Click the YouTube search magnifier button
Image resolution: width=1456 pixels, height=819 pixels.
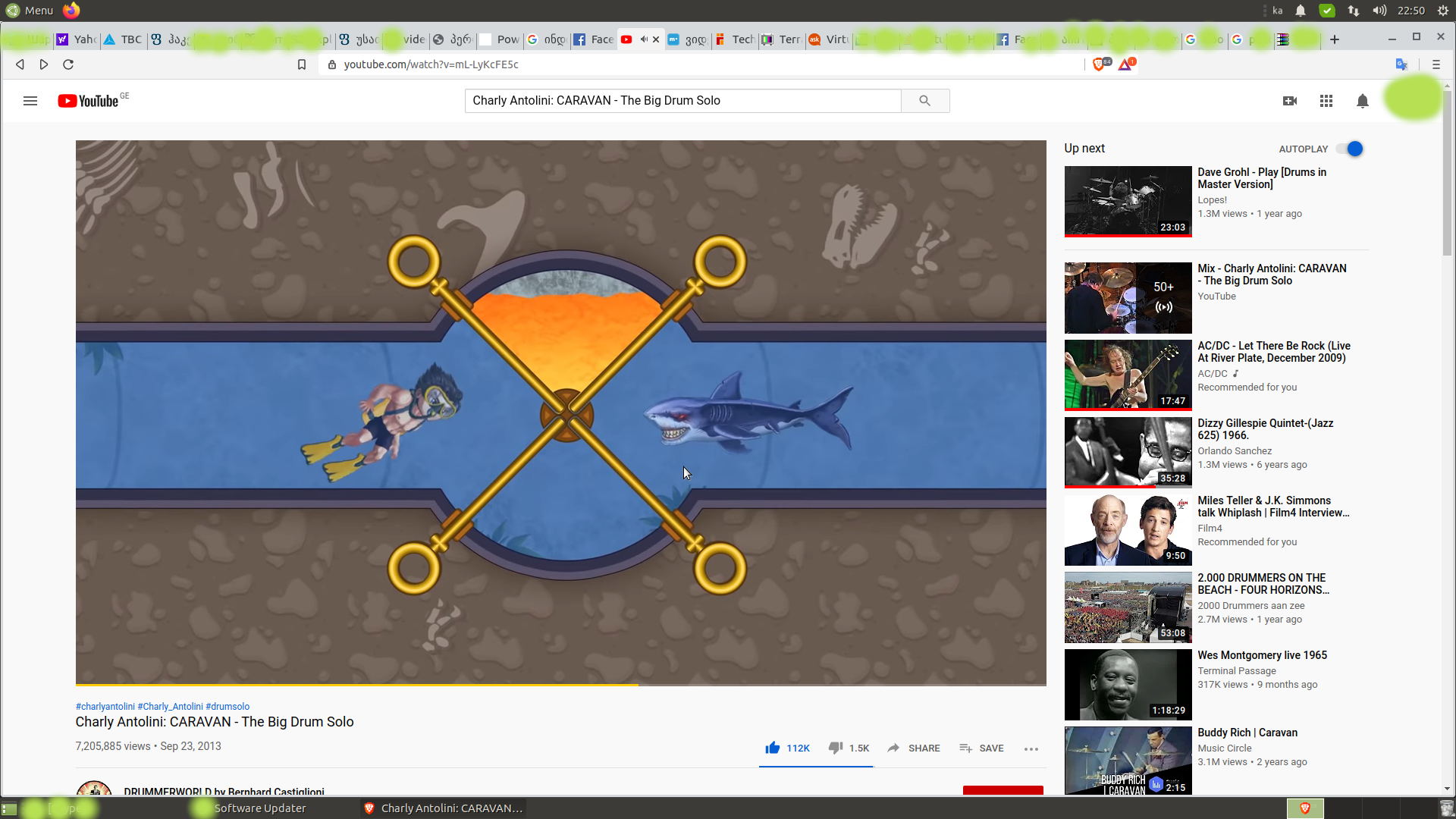[x=924, y=101]
